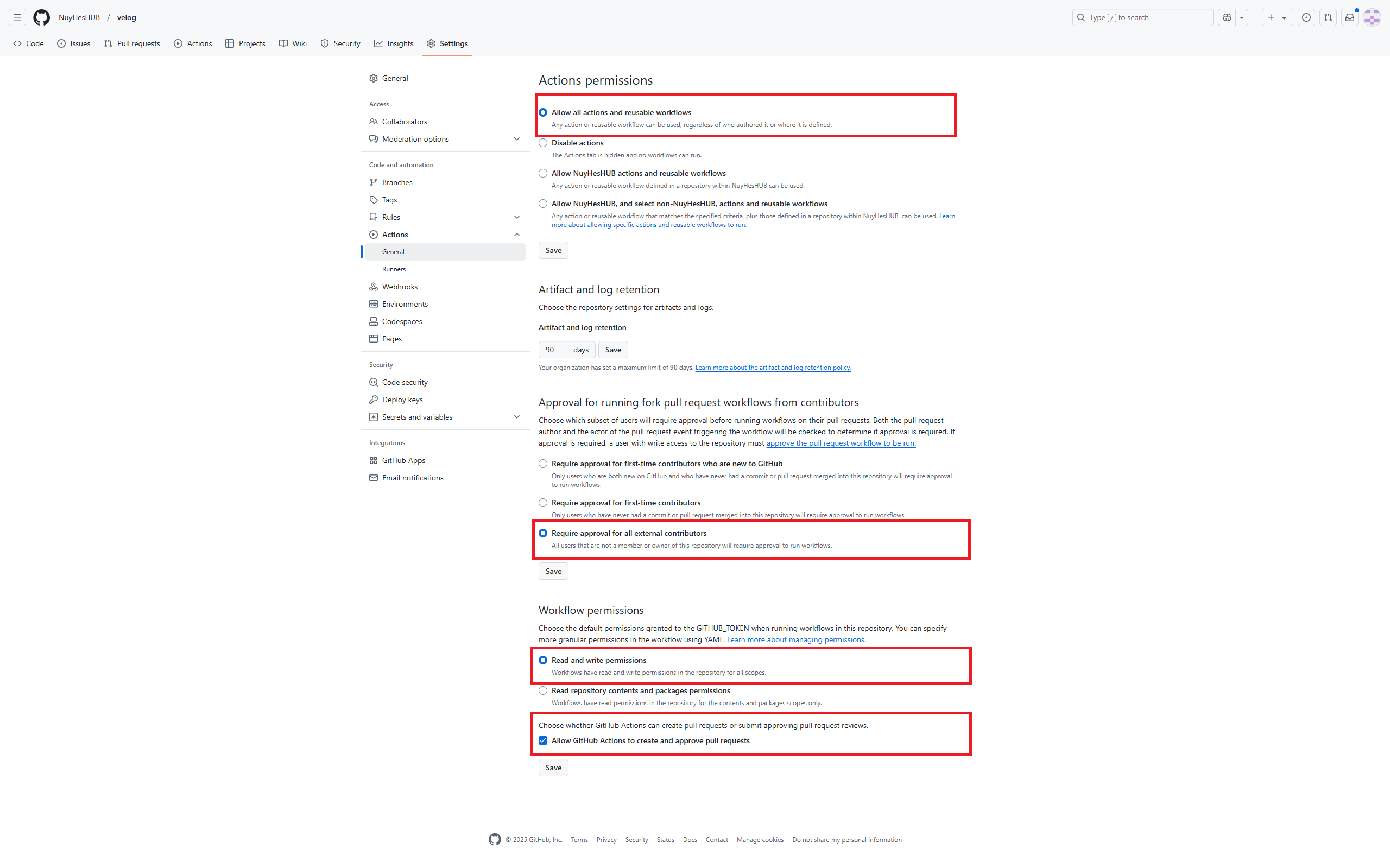Open the footer Status link
The width and height of the screenshot is (1390, 868).
point(665,840)
